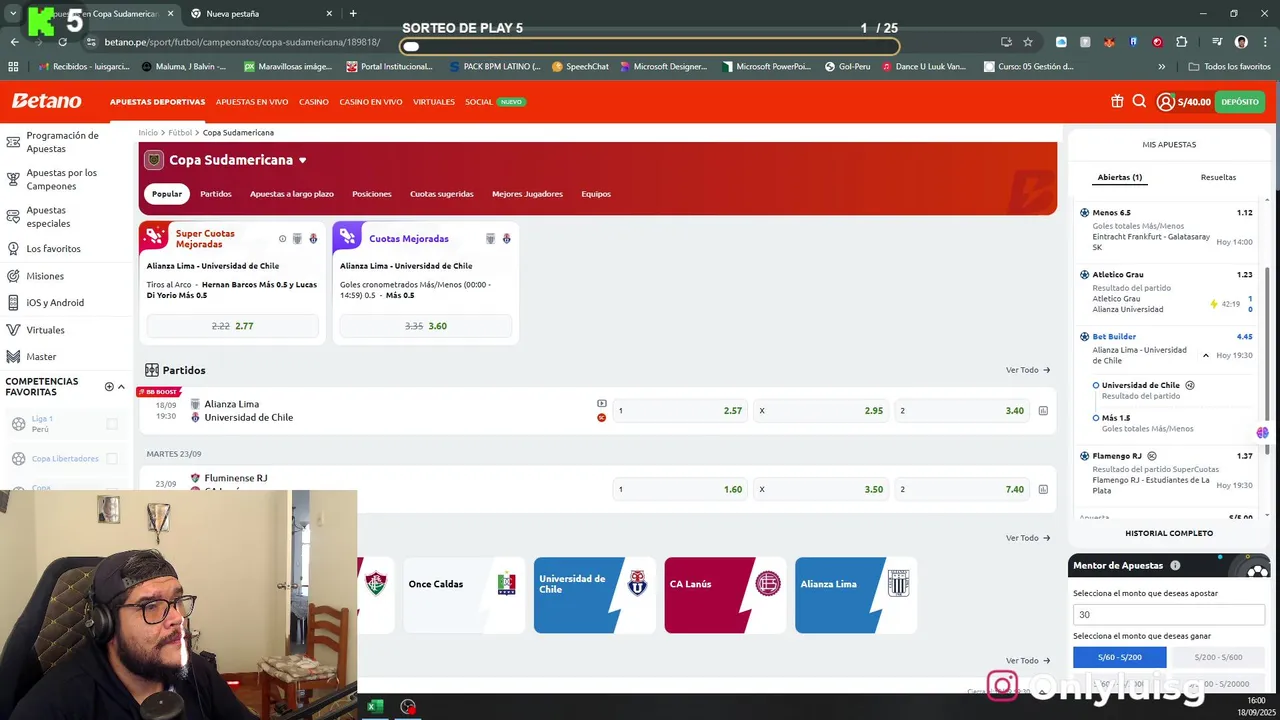Bet on Universidad de Chile at 3.40
Viewport: 1280px width, 720px height.
[962, 411]
